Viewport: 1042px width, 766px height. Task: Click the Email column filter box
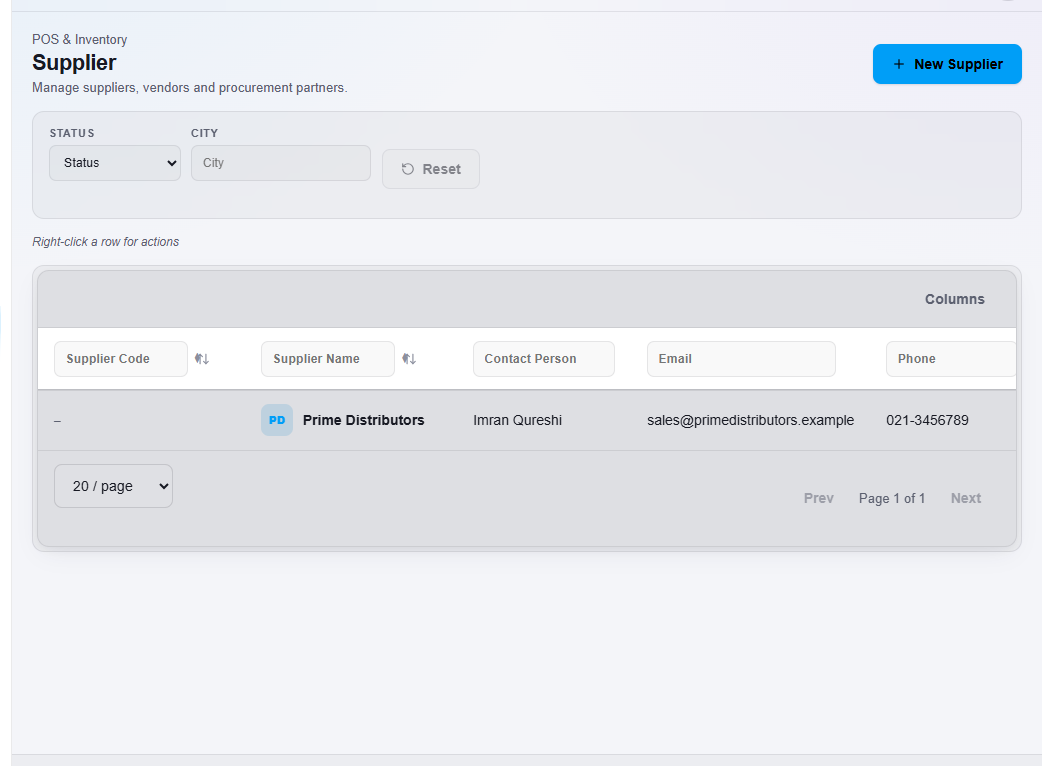coord(741,359)
